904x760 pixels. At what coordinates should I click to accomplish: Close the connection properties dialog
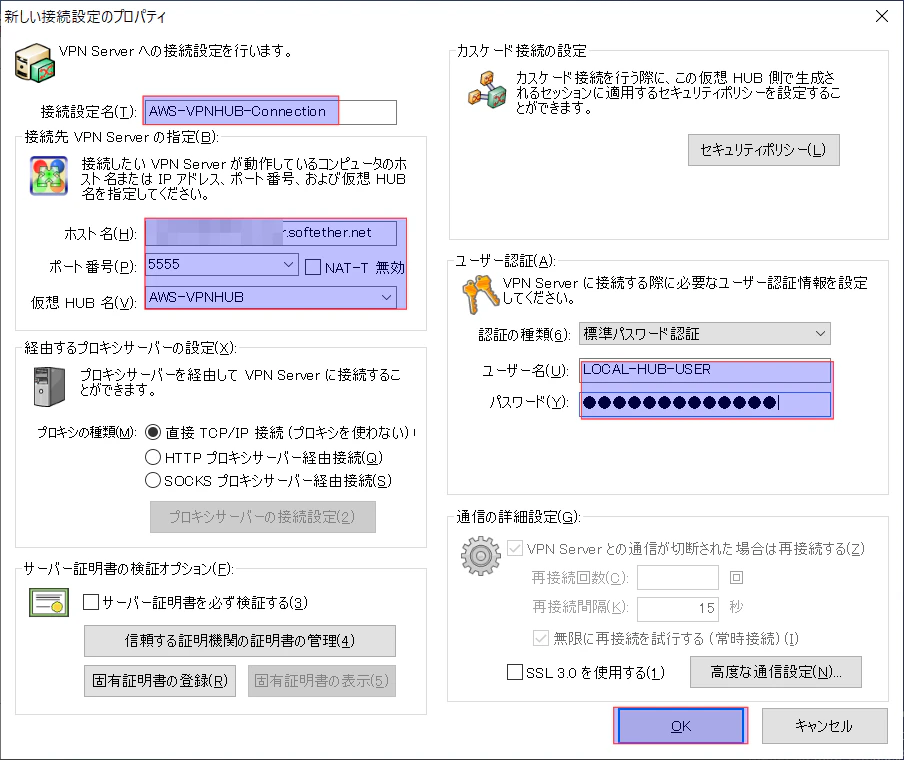[x=882, y=16]
